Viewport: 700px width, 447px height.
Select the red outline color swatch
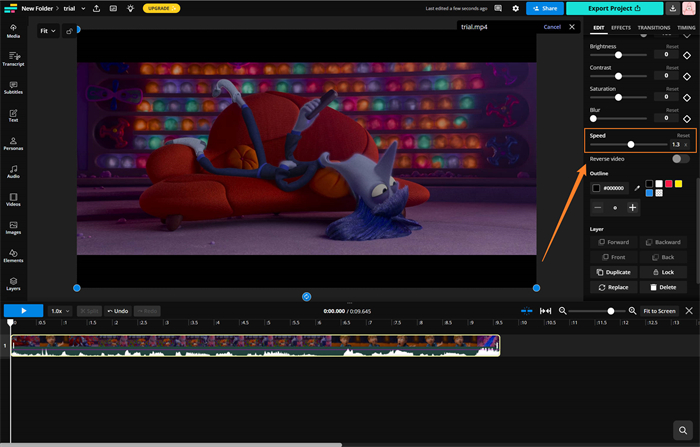click(x=669, y=183)
